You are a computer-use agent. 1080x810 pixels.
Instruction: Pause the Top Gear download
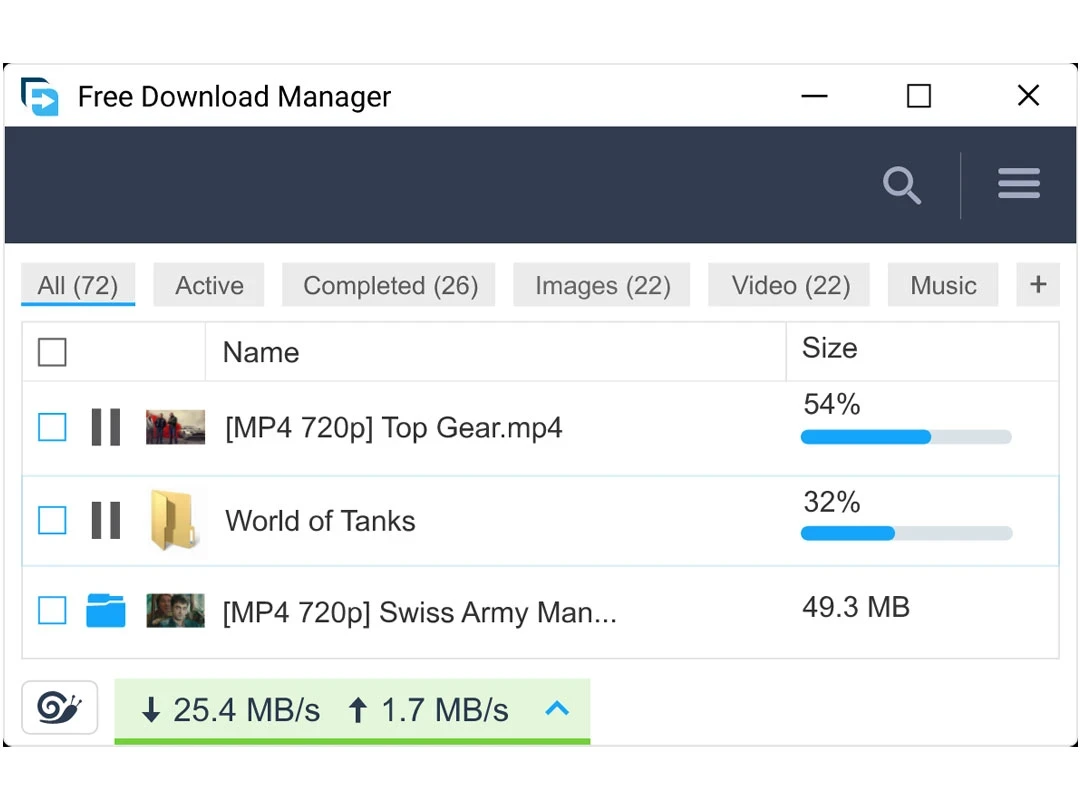(105, 427)
